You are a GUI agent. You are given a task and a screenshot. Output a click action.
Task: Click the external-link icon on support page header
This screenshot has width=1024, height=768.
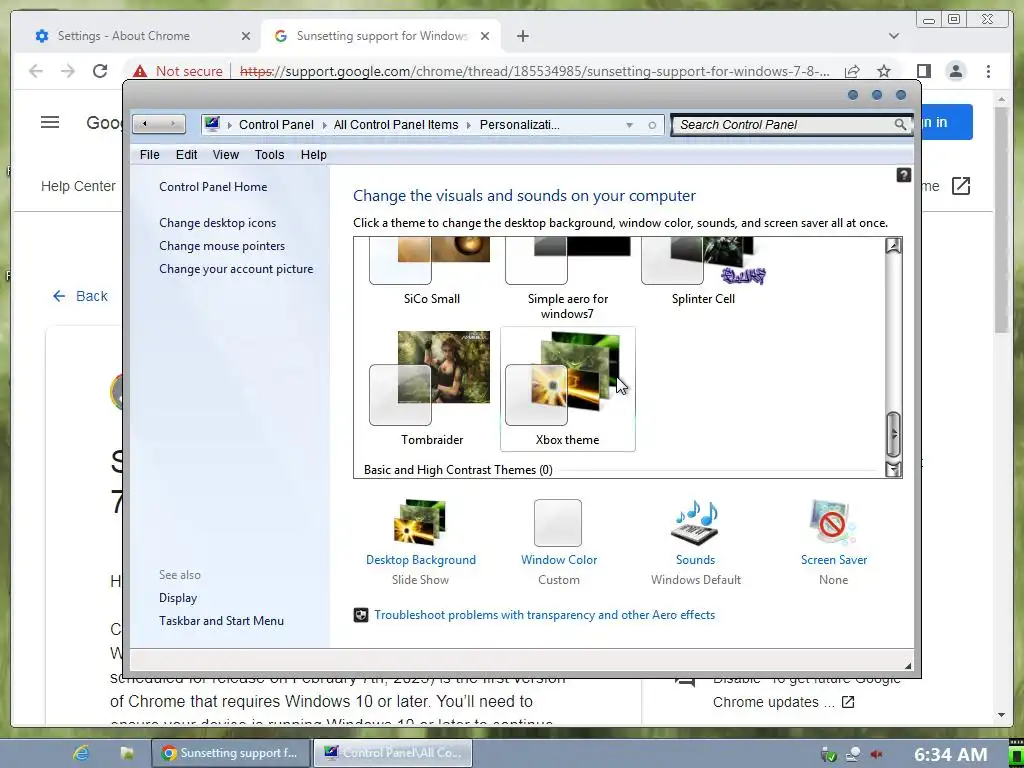pos(961,186)
